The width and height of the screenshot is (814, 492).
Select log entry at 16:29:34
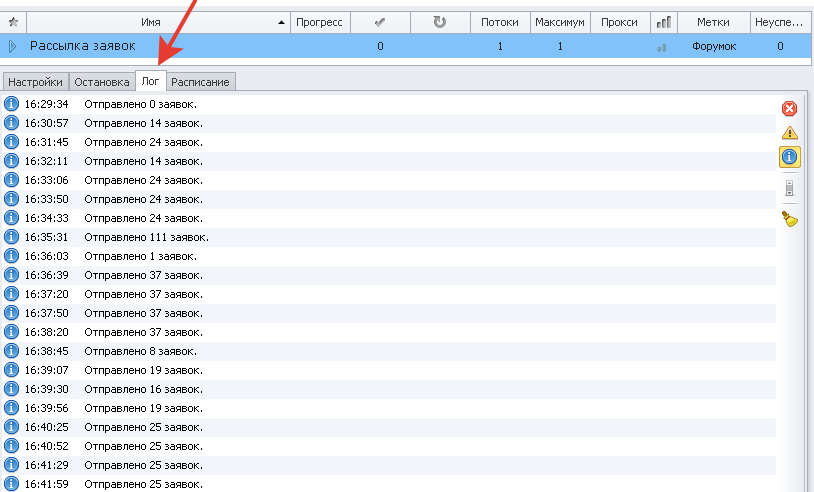point(388,104)
